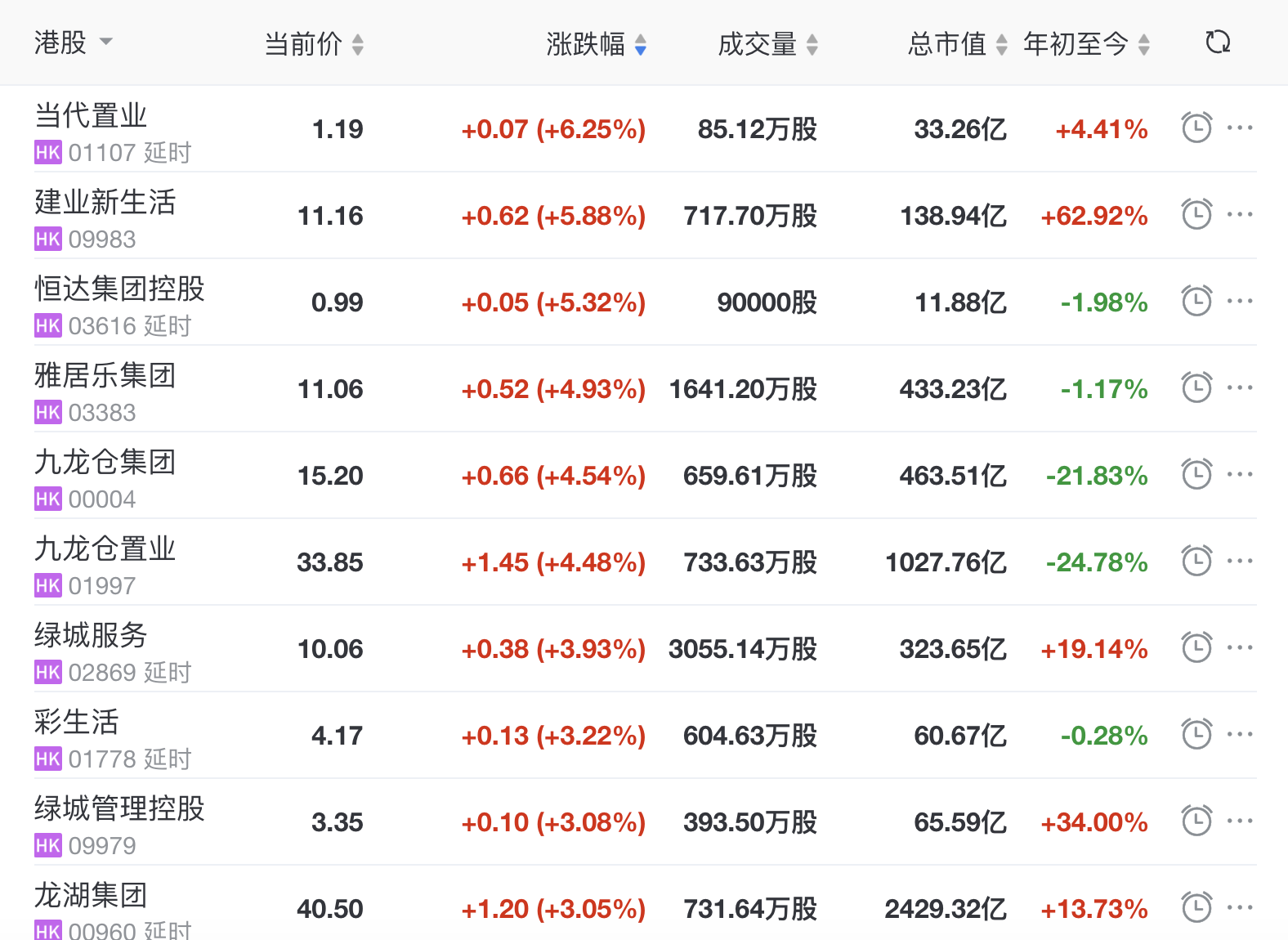Open more options for 彩生活
Image resolution: width=1288 pixels, height=940 pixels.
1240,735
